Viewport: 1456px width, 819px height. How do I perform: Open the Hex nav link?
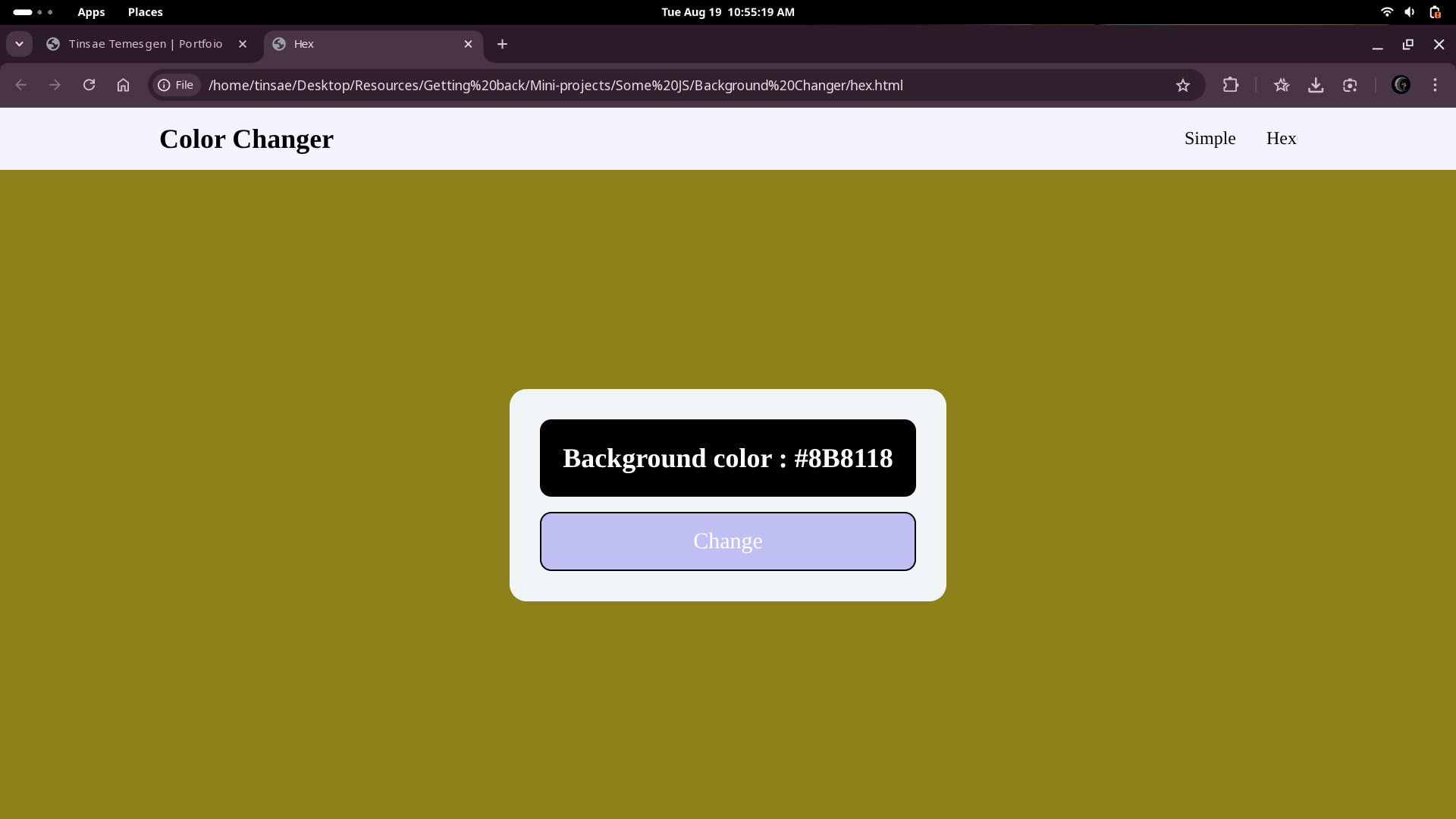pyautogui.click(x=1282, y=138)
